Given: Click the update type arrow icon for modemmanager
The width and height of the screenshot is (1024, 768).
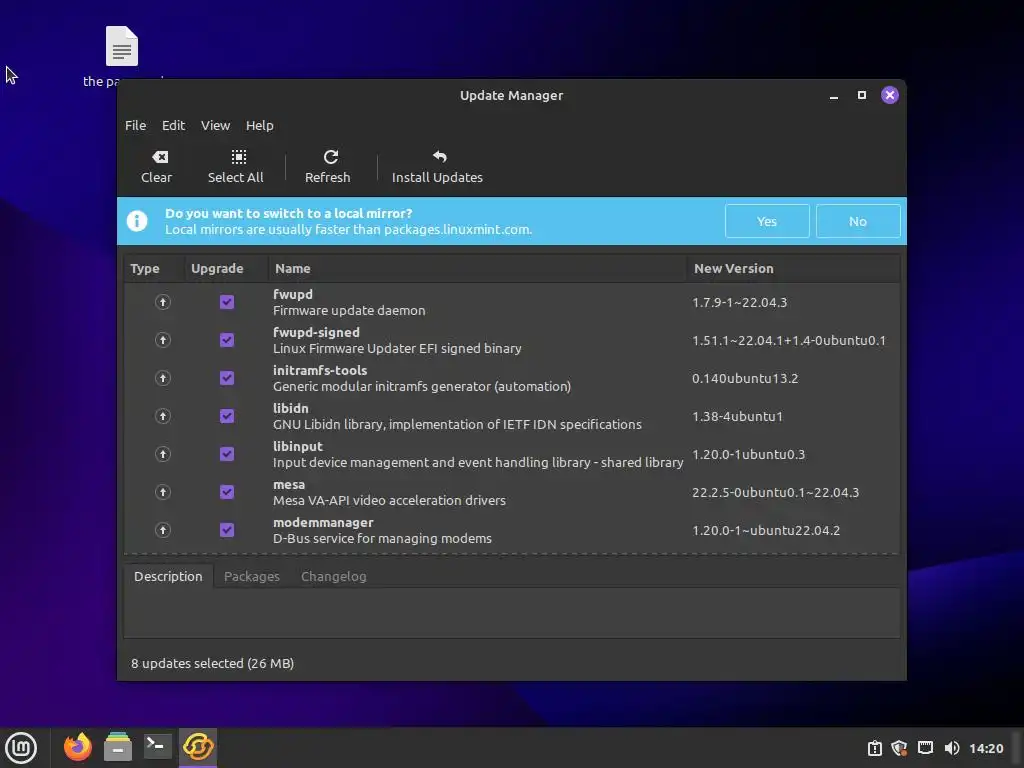Looking at the screenshot, I should point(163,530).
